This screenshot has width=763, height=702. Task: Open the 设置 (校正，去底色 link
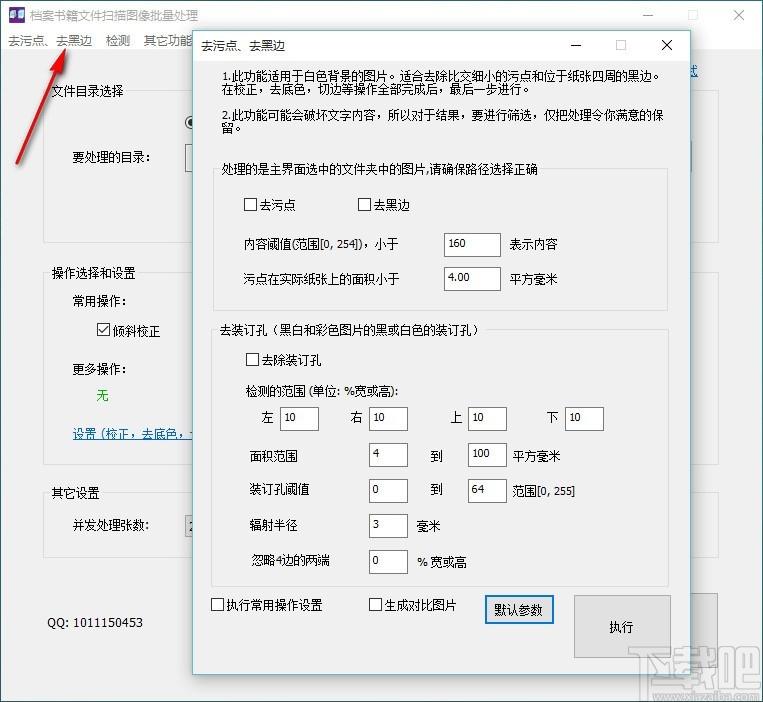pyautogui.click(x=132, y=433)
